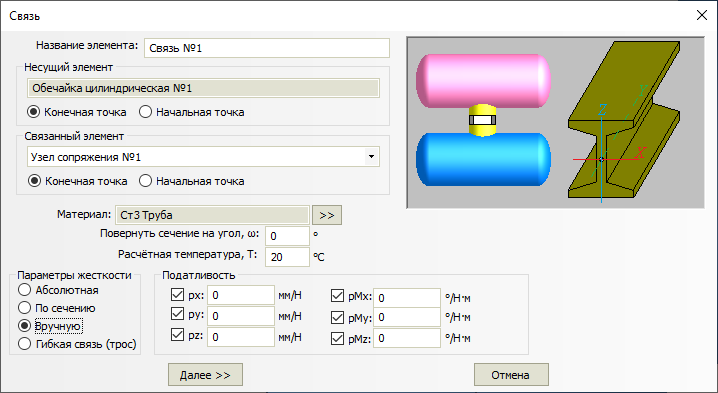This screenshot has width=718, height=393.
Task: Click the Отмена button
Action: pyautogui.click(x=511, y=375)
